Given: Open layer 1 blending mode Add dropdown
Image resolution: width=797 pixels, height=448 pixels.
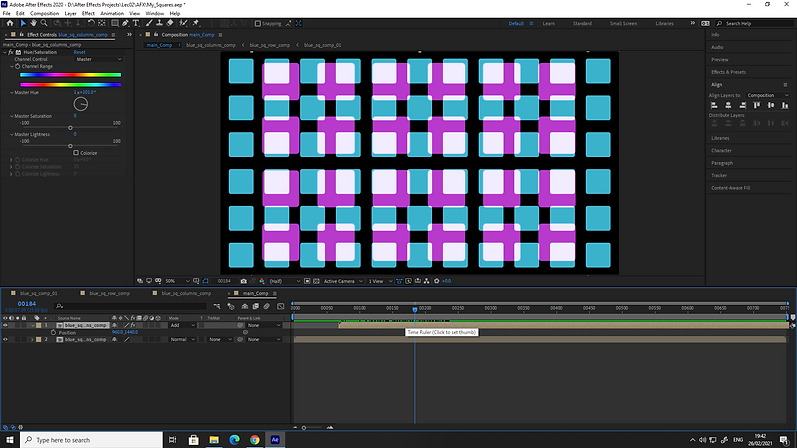Looking at the screenshot, I should 182,325.
